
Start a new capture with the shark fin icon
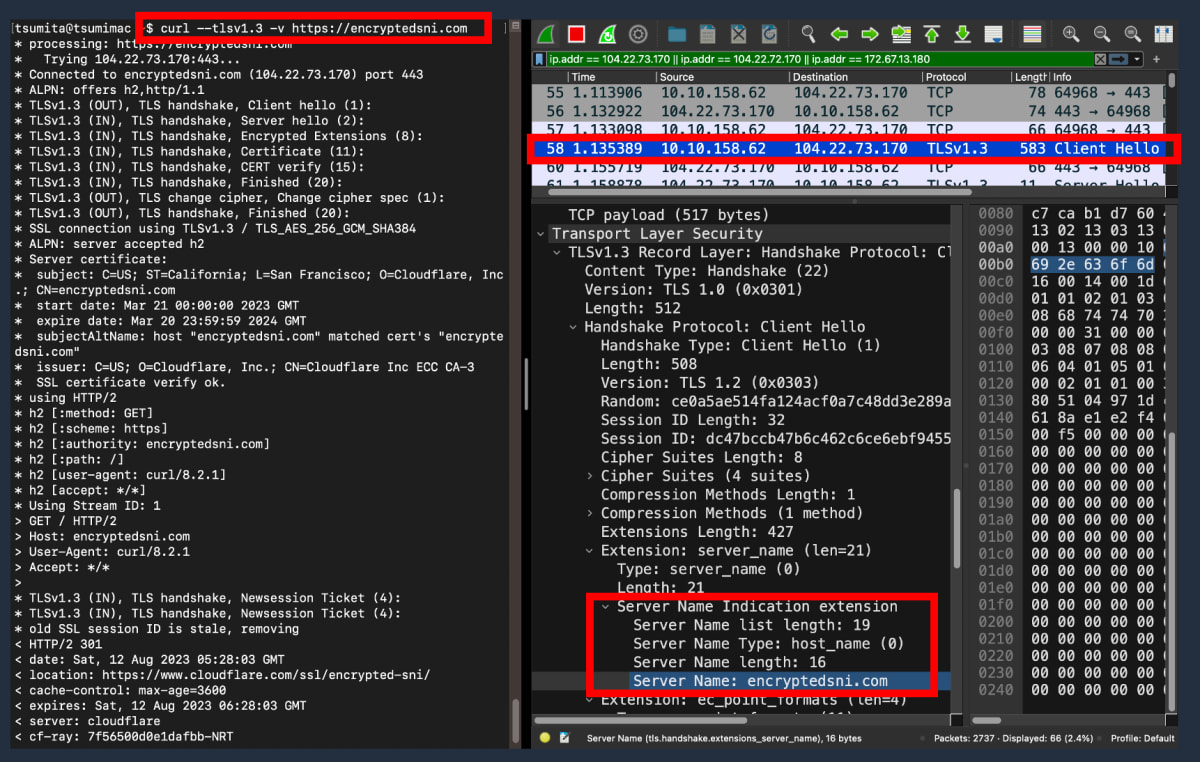click(546, 34)
